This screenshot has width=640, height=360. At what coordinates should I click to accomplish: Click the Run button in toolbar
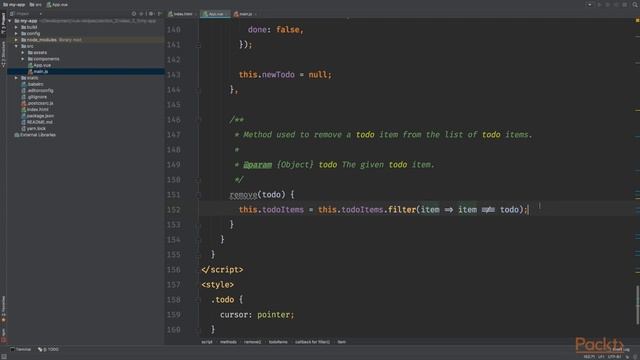(600, 4)
